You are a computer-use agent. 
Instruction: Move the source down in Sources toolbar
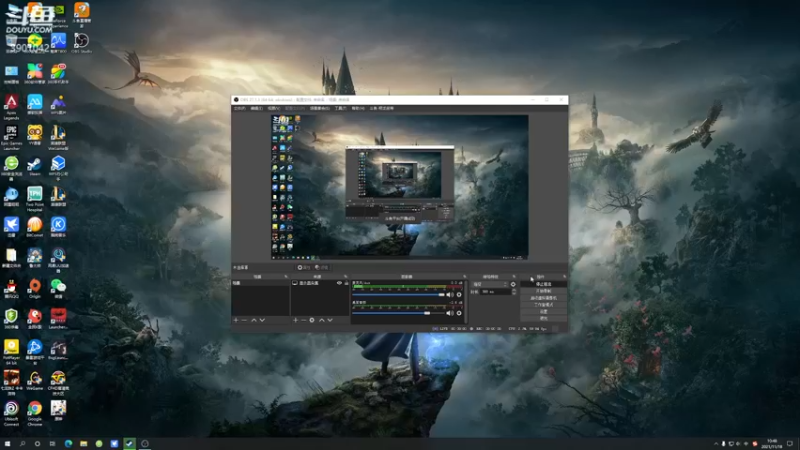coord(330,320)
